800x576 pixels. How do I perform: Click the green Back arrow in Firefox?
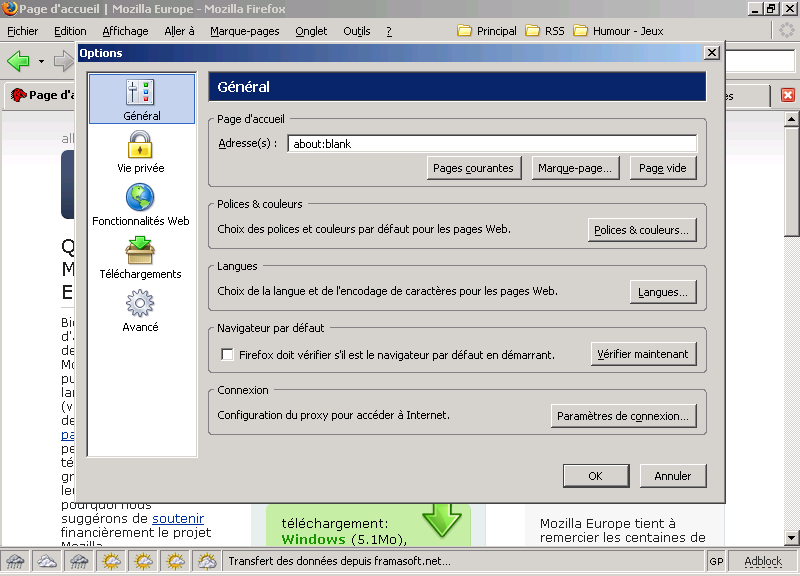[19, 61]
